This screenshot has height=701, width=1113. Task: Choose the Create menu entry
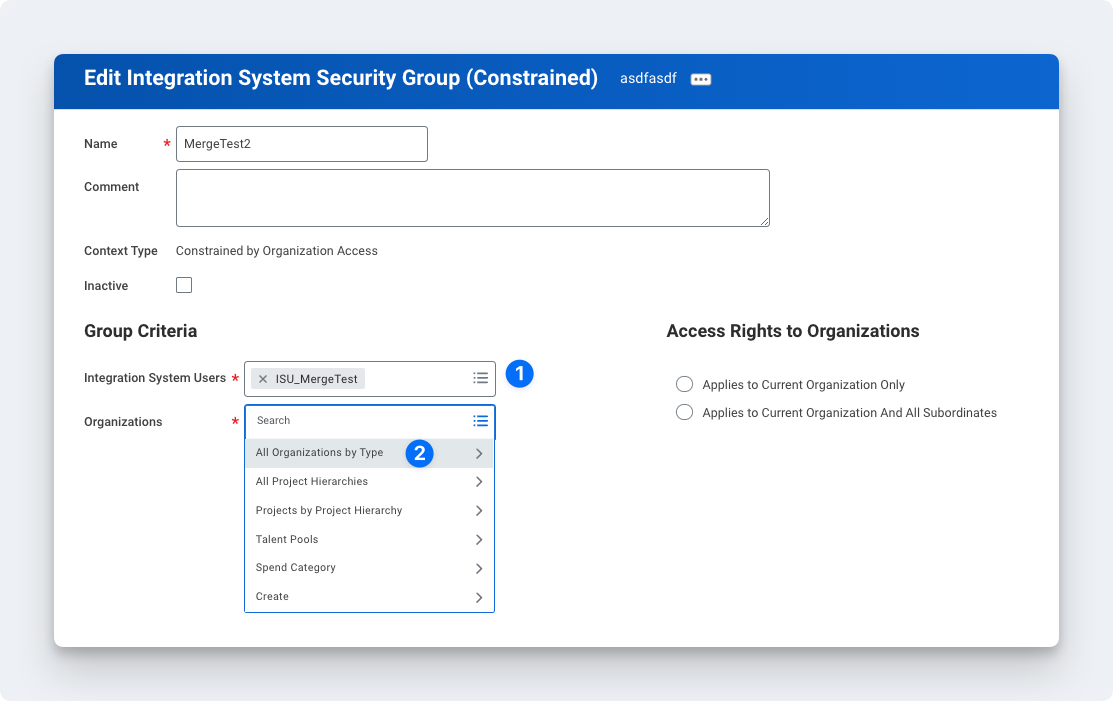click(272, 596)
